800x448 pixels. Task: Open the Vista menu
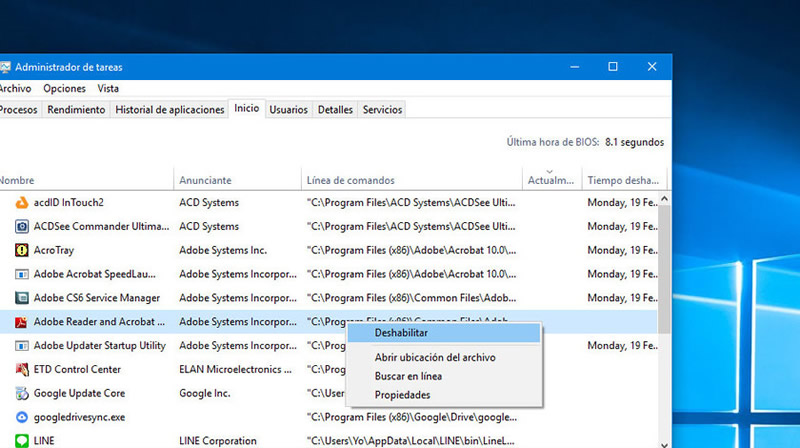coord(108,88)
